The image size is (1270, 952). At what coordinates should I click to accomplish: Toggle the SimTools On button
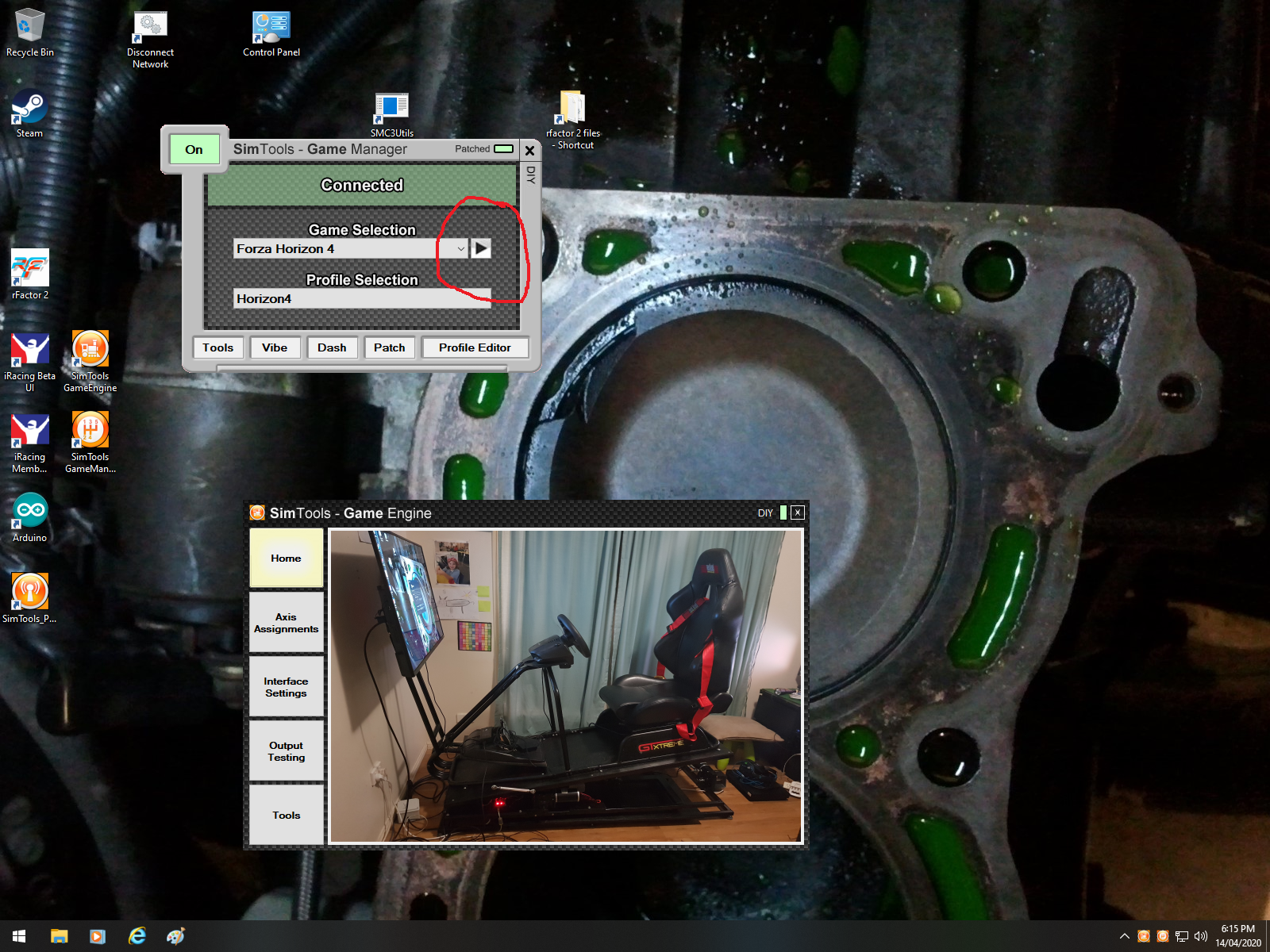tap(194, 149)
